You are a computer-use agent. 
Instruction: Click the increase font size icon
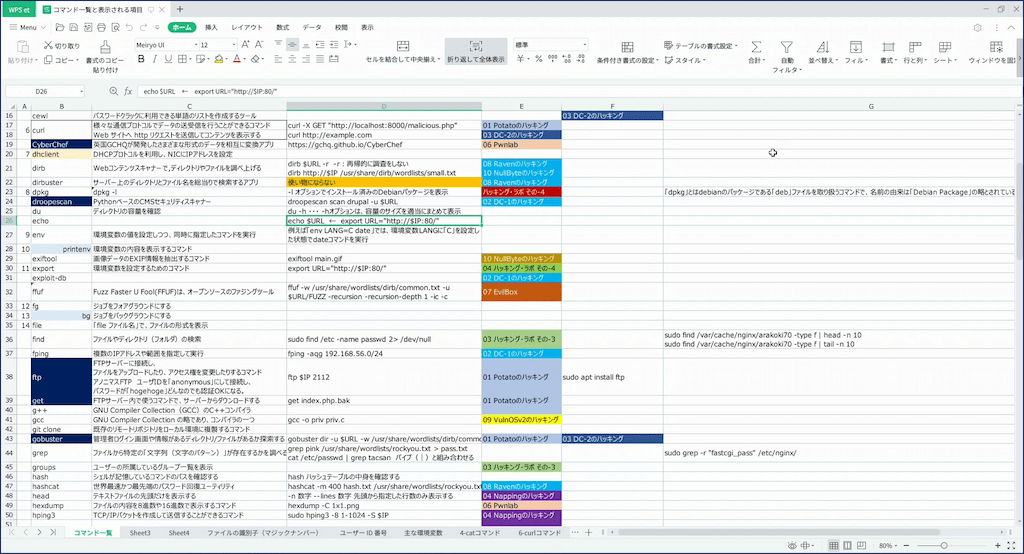coord(247,45)
